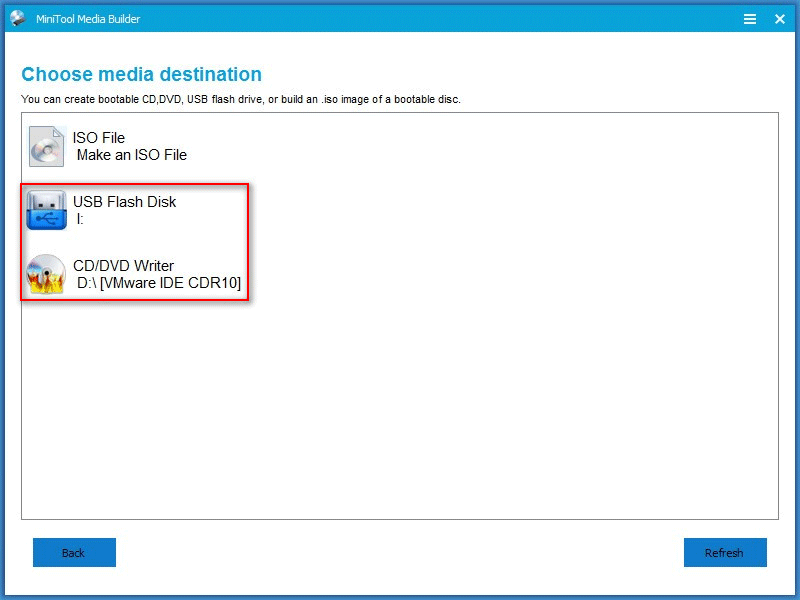Open the hamburger menu in title bar
The image size is (800, 600).
(x=749, y=19)
